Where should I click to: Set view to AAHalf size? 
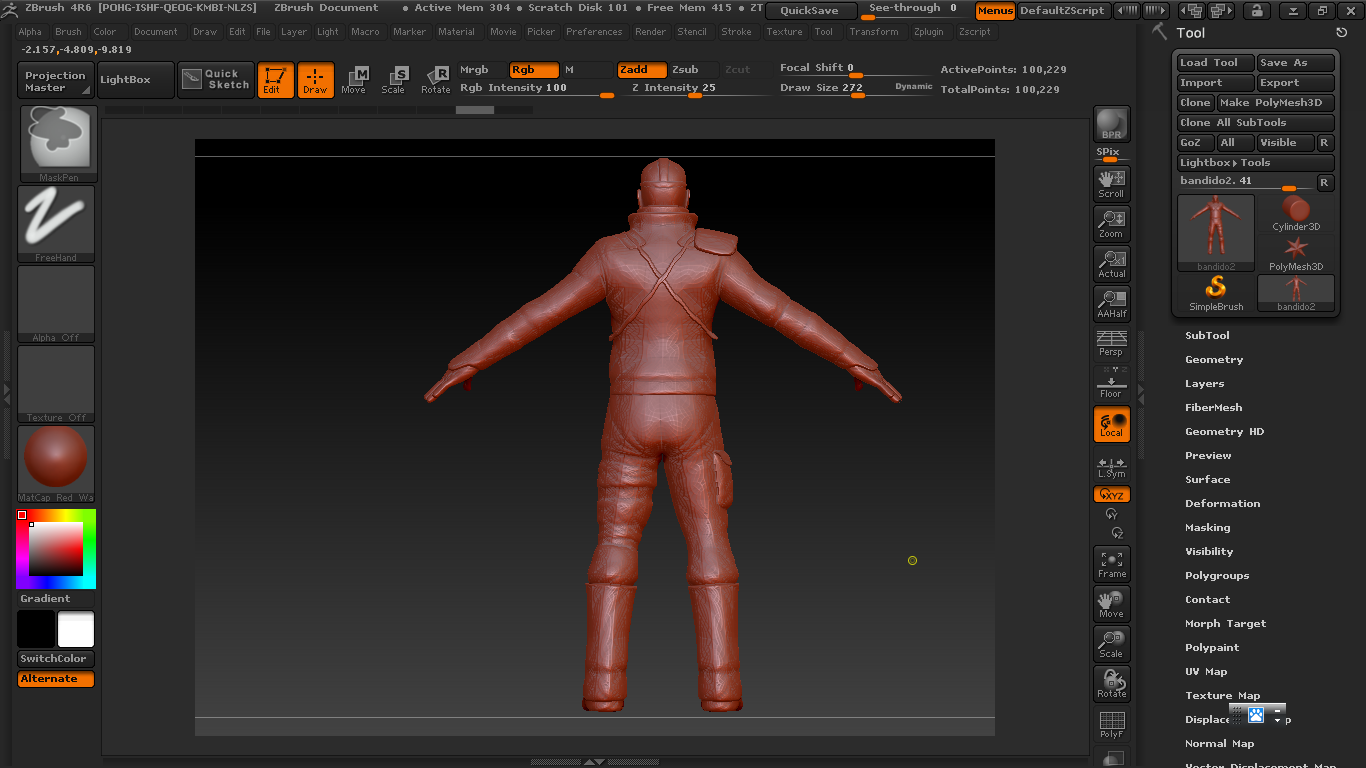pyautogui.click(x=1111, y=303)
